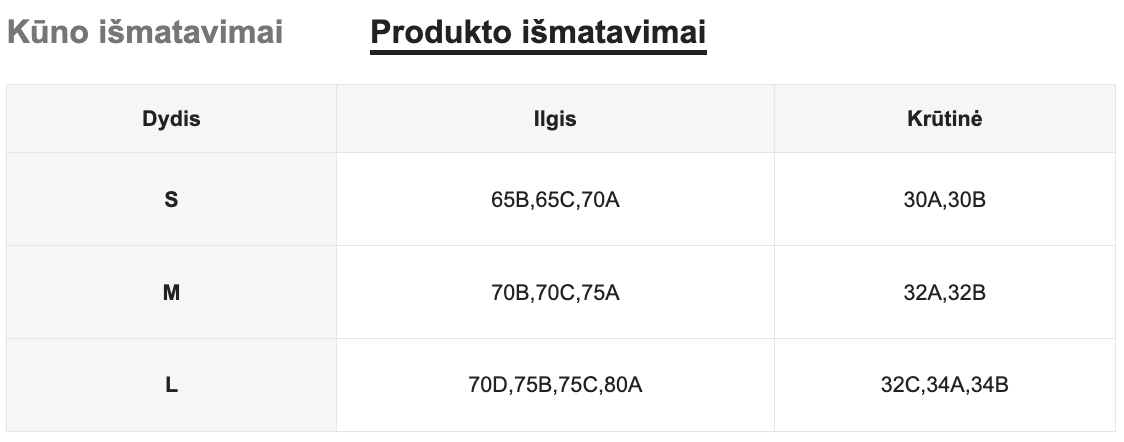The image size is (1124, 442).
Task: Click the Krūtinė column header
Action: (x=944, y=119)
